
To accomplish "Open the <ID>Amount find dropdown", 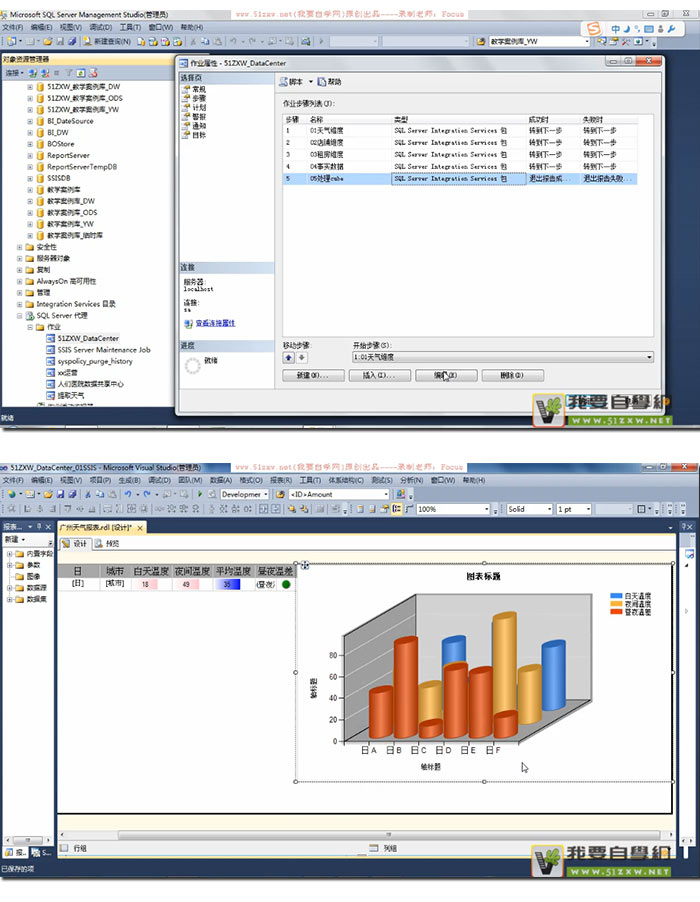I will 386,495.
